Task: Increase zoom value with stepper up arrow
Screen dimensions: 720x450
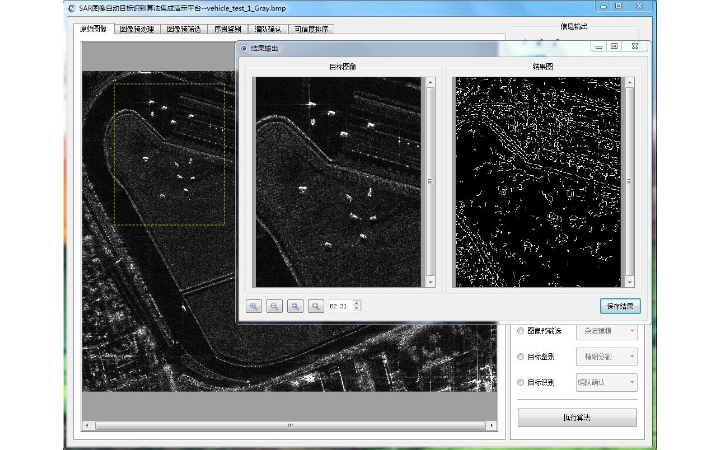Action: [357, 303]
